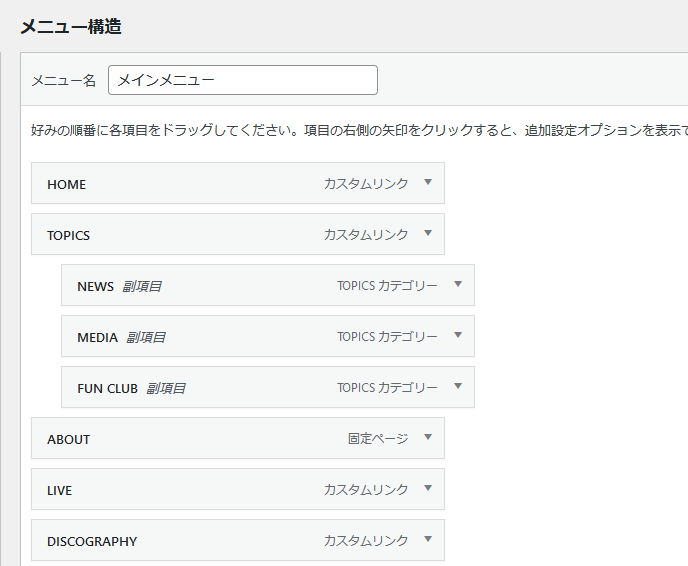The image size is (688, 566).
Task: Click the メニュー名 text input field
Action: coord(242,80)
